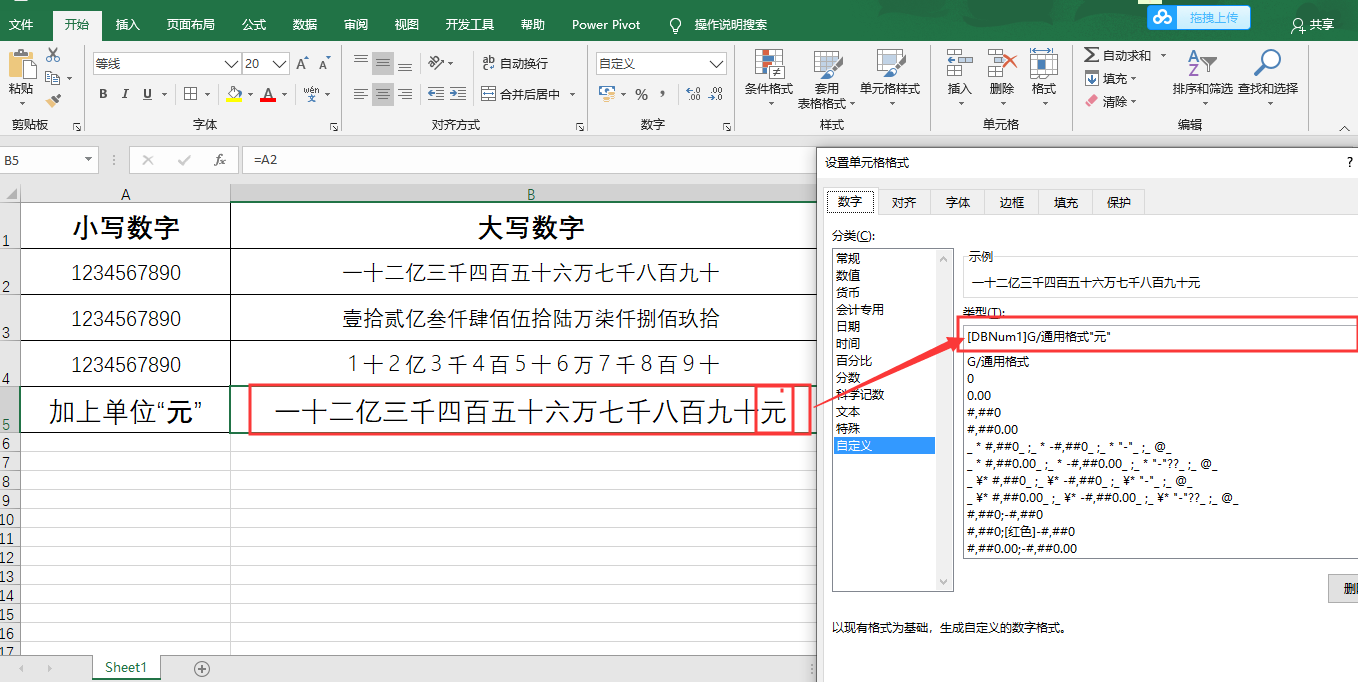Image resolution: width=1358 pixels, height=682 pixels.
Task: Open Conditional Formatting (条件格式)
Action: (x=768, y=80)
